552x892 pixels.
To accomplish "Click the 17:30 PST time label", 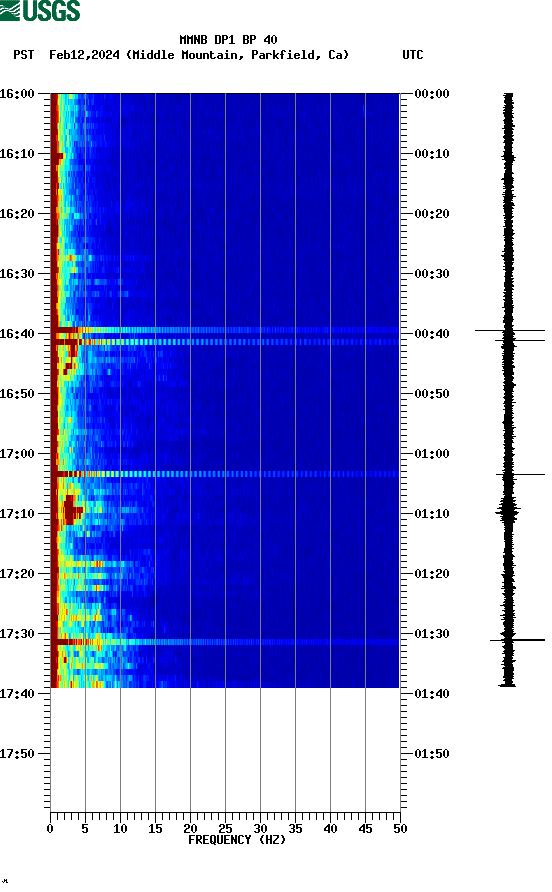I will click(17, 634).
